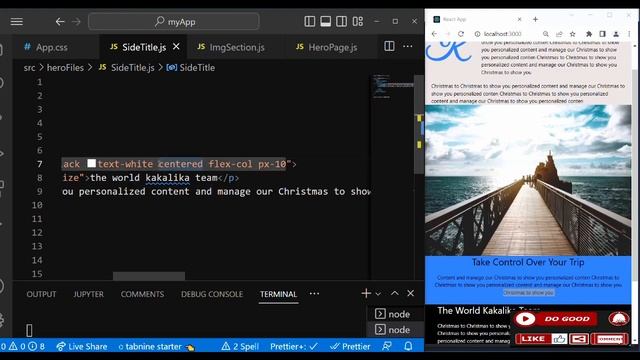Click the myApp command center search box
640x360 pixels.
coord(174,22)
